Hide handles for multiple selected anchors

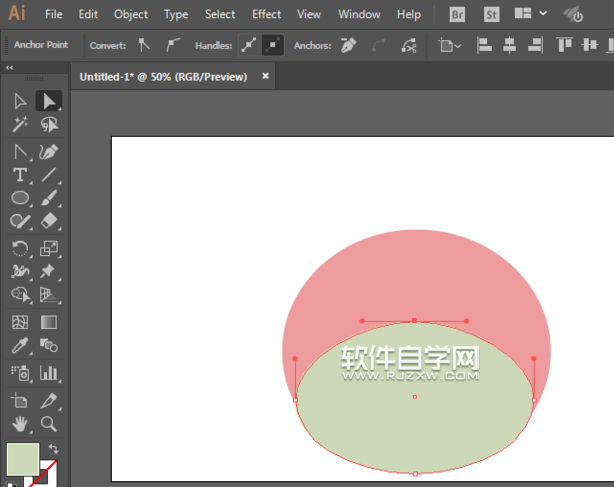tap(272, 46)
